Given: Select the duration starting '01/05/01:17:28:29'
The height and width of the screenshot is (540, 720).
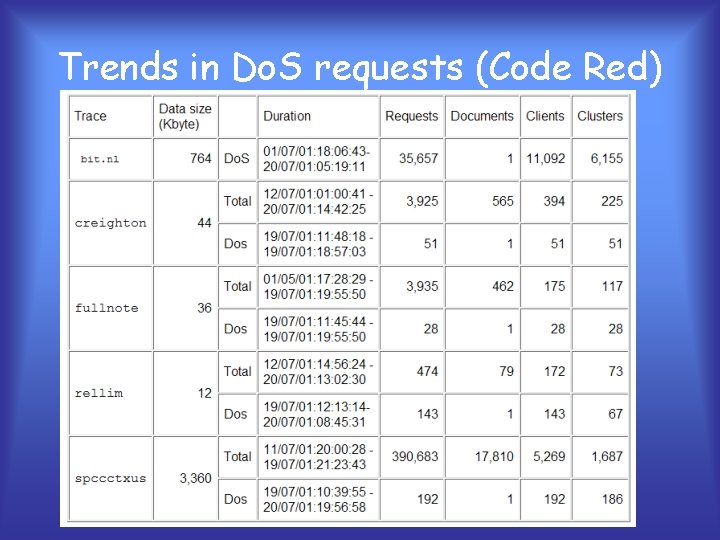Looking at the screenshot, I should point(318,287).
